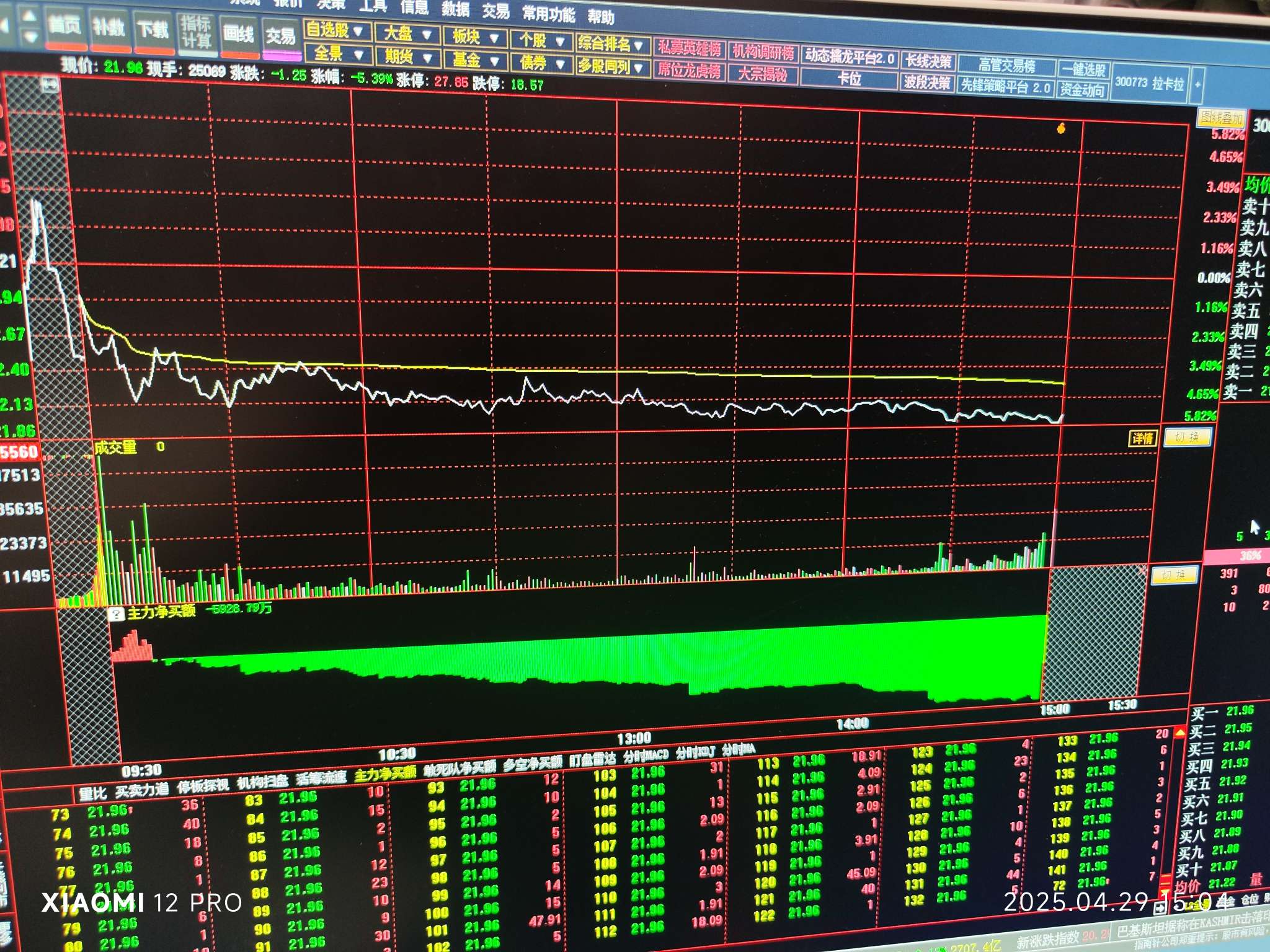Open the 常用功能 menu
Viewport: 1270px width, 952px height.
pos(549,14)
